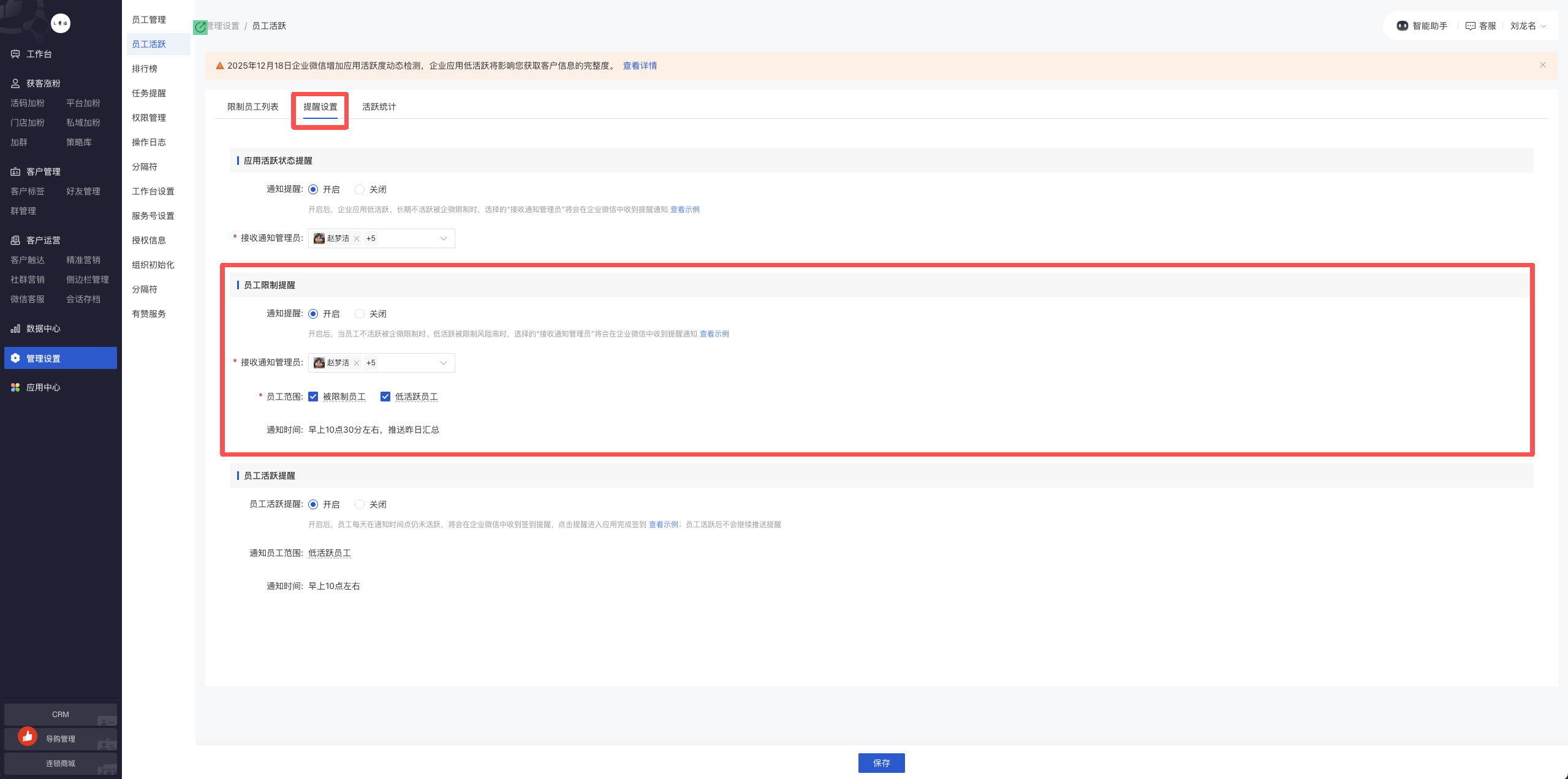Click the 获客涨粉 person icon
Viewport: 1568px width, 779px height.
coord(15,83)
